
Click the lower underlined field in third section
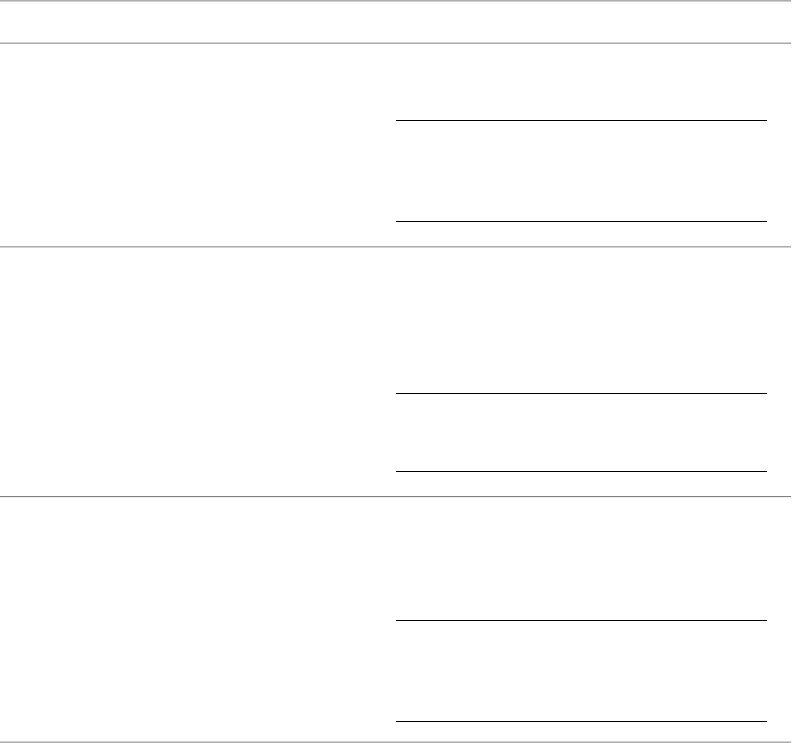(x=581, y=710)
